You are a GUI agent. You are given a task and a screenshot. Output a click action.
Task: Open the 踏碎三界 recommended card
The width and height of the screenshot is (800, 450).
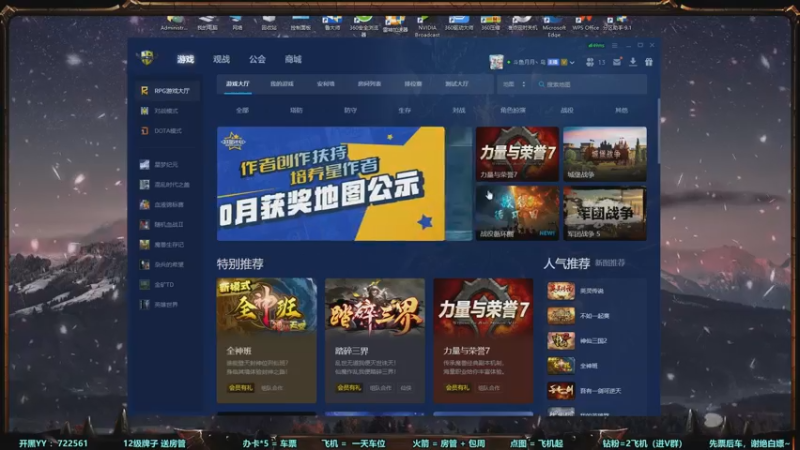coord(375,340)
